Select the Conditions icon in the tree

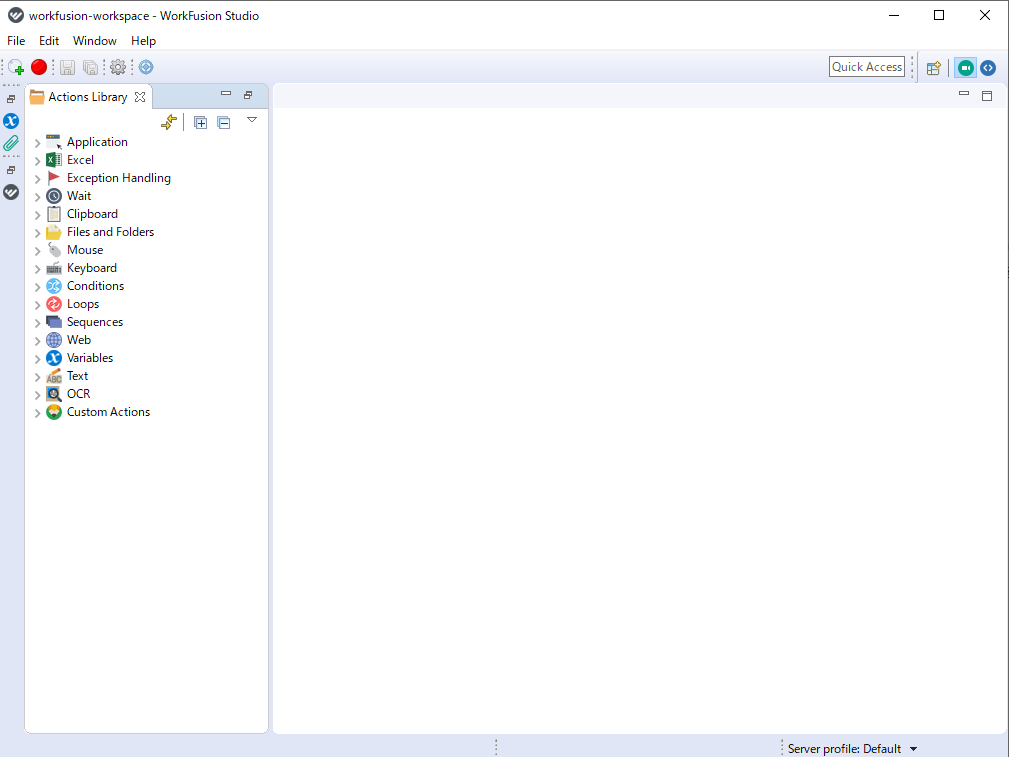(54, 286)
